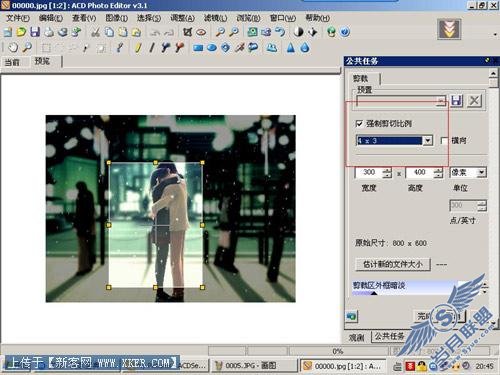Screen dimensions: 500x375
Task: Select the Sharpen triangle tool
Action: click(291, 48)
